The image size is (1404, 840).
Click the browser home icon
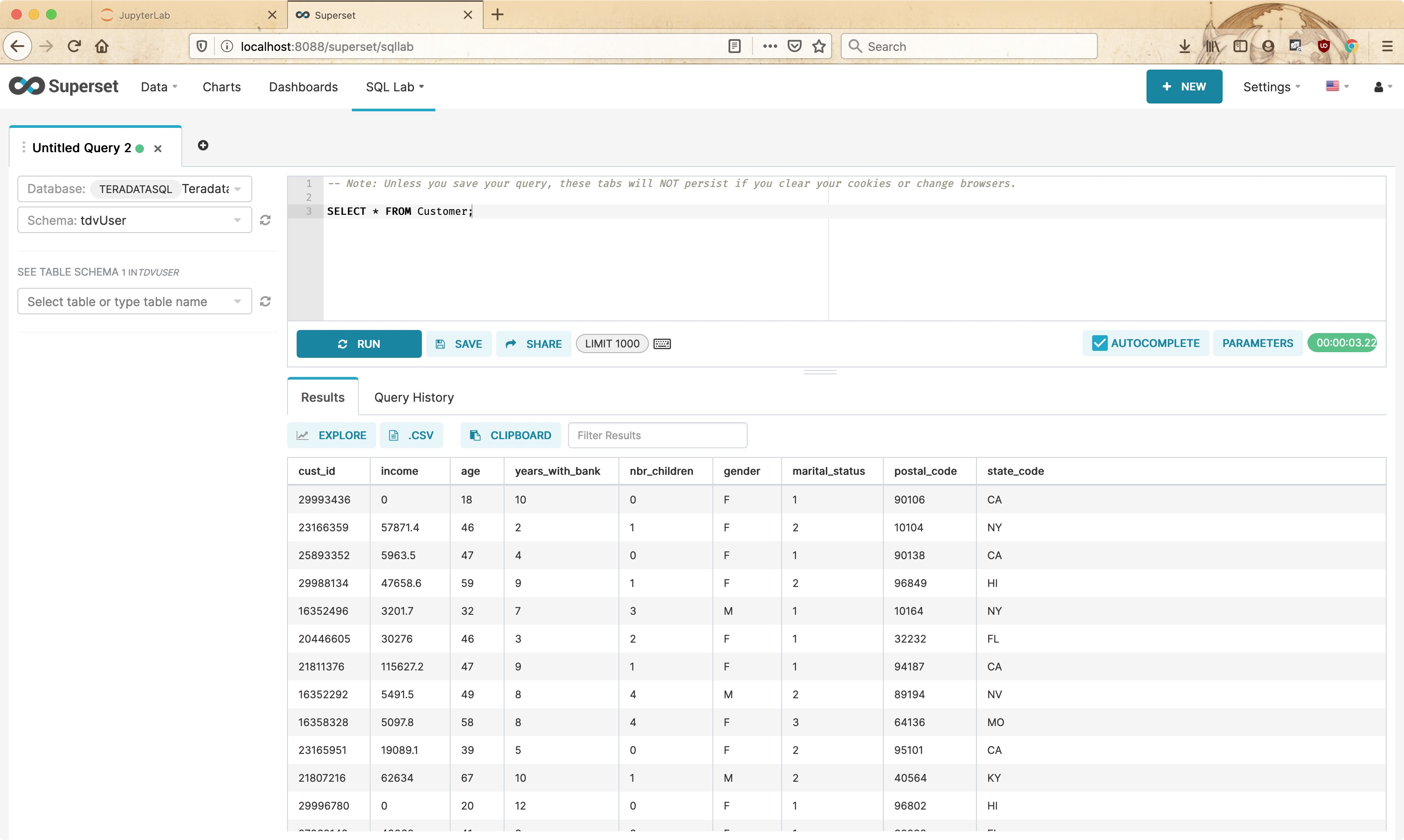click(102, 46)
